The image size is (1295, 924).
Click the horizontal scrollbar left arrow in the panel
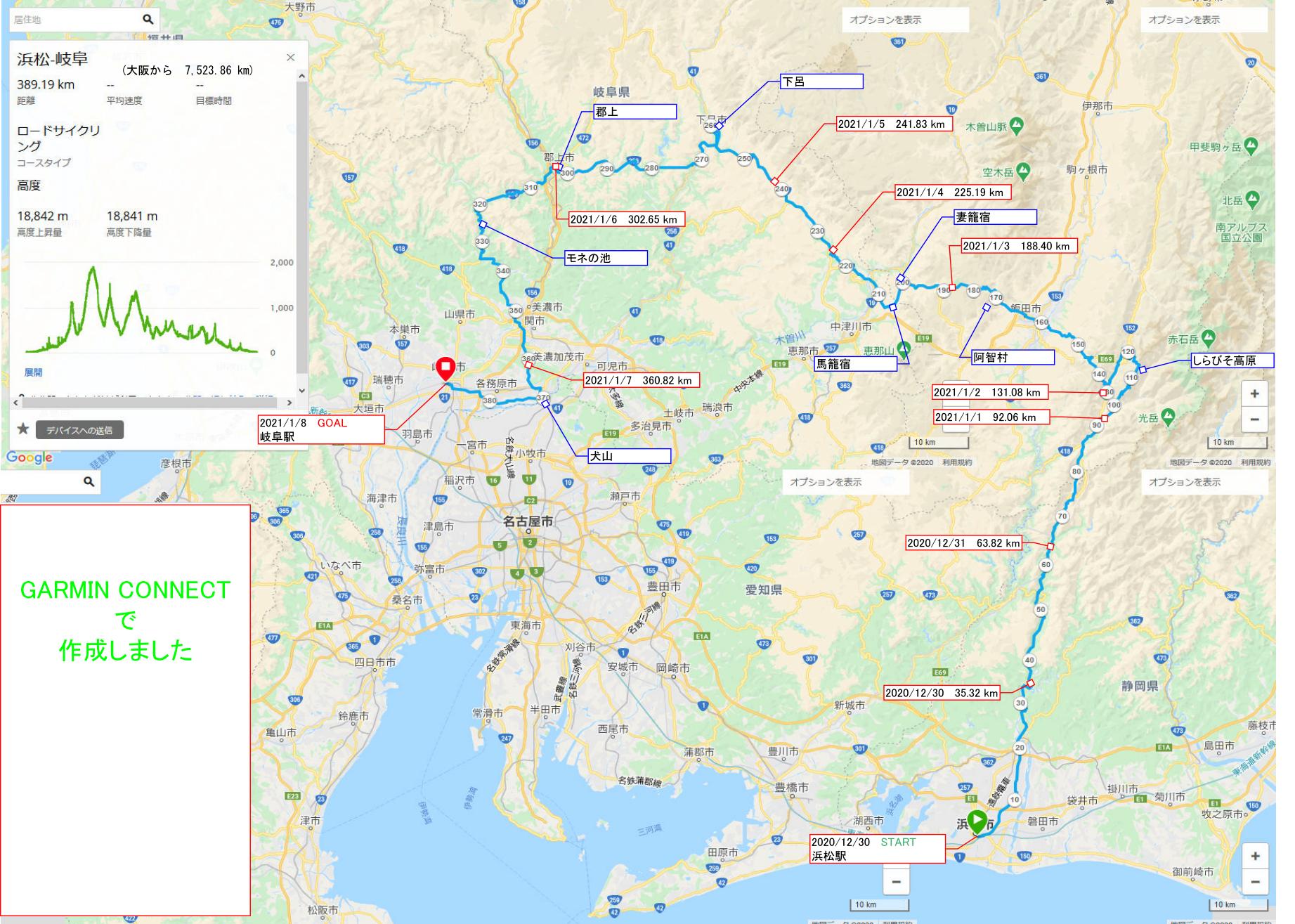(x=17, y=403)
